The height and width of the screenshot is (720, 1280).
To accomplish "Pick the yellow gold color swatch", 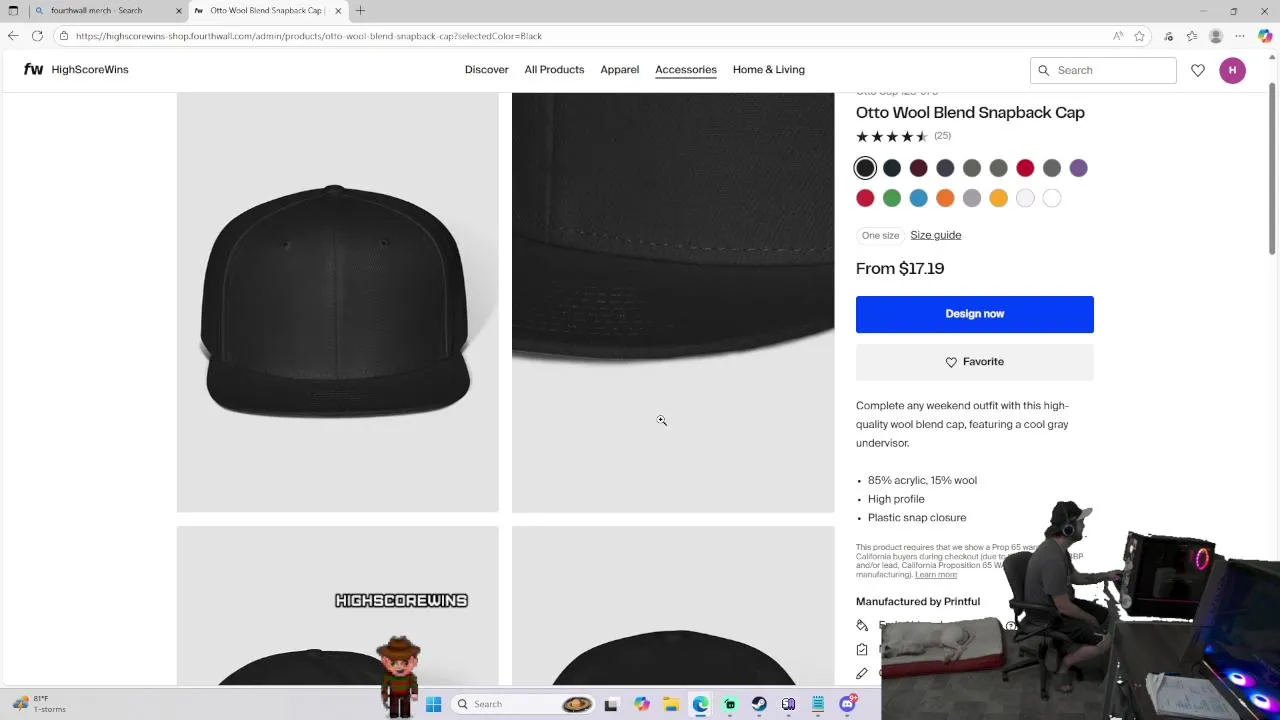I will (999, 199).
